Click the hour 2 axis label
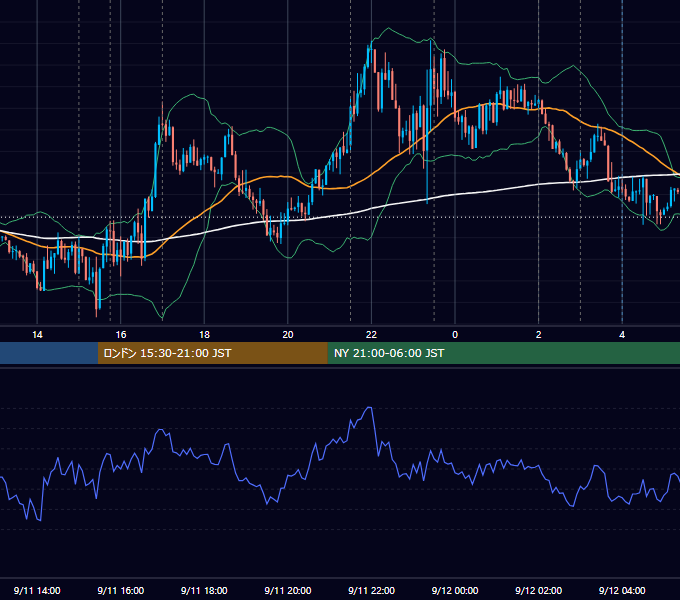Screen dimensions: 680x600 (x=539, y=335)
